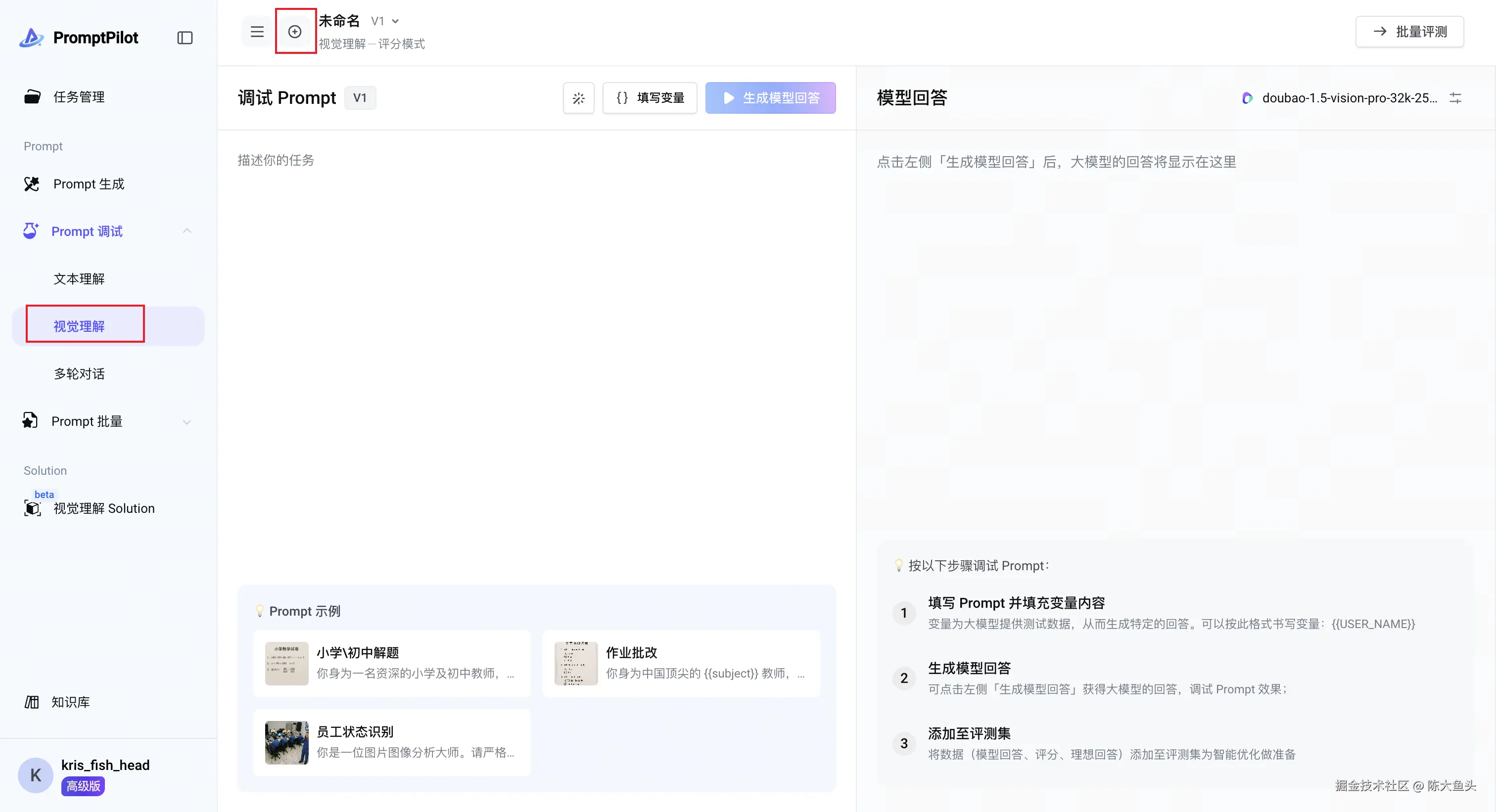
Task: Select the 员工状态识别 example thumbnail
Action: point(287,742)
